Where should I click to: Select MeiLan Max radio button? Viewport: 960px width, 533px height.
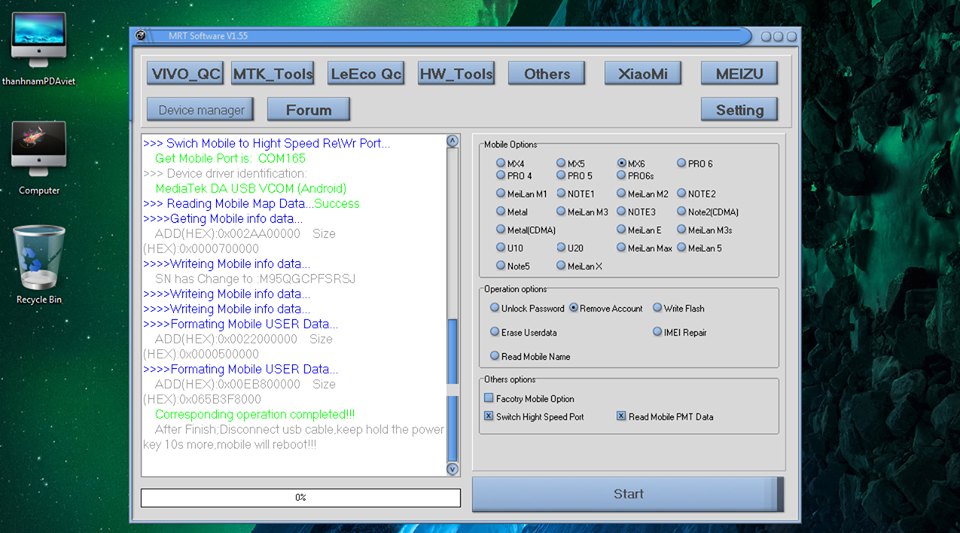(621, 247)
